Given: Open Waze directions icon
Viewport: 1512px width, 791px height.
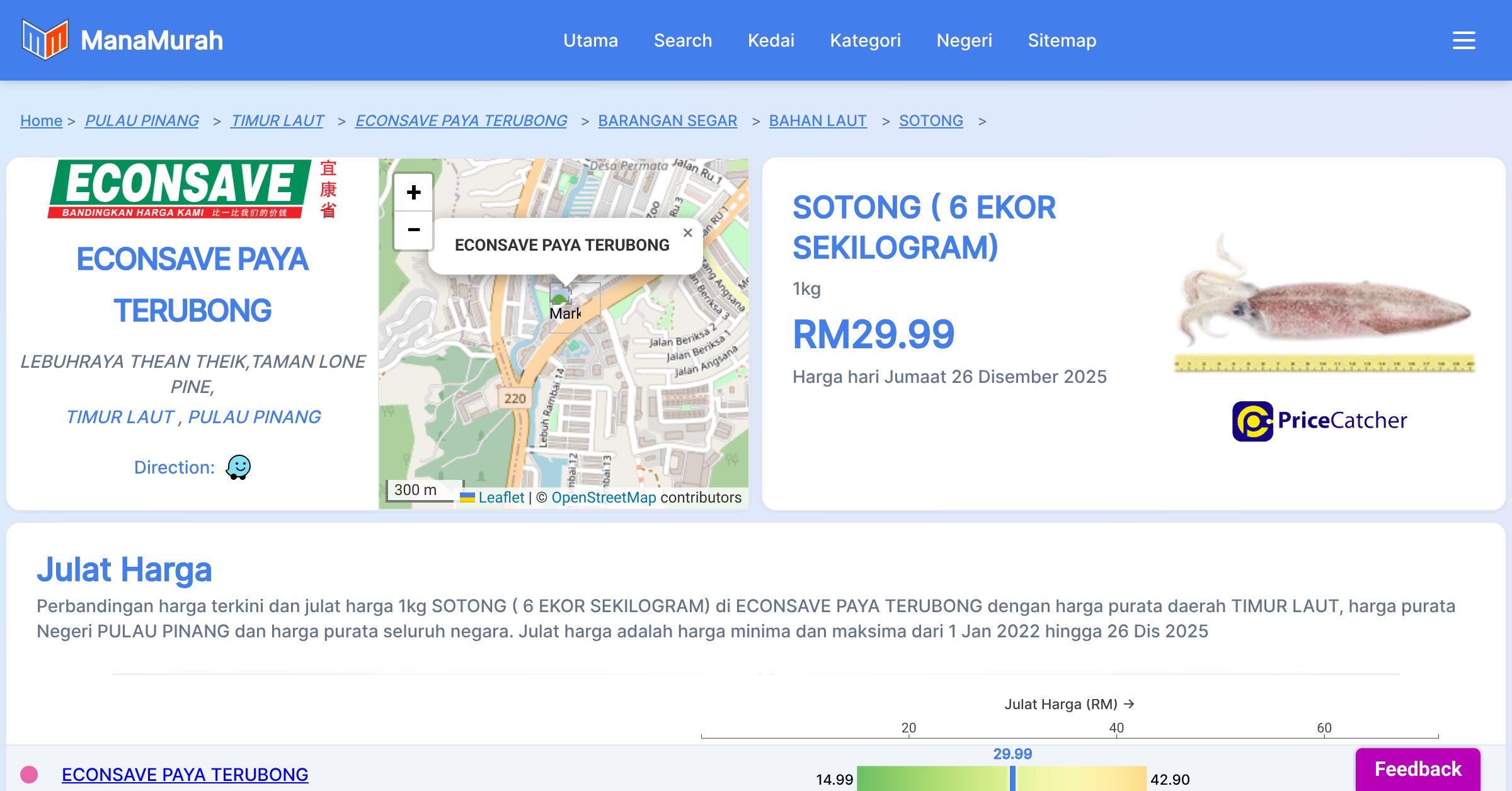Looking at the screenshot, I should [238, 467].
